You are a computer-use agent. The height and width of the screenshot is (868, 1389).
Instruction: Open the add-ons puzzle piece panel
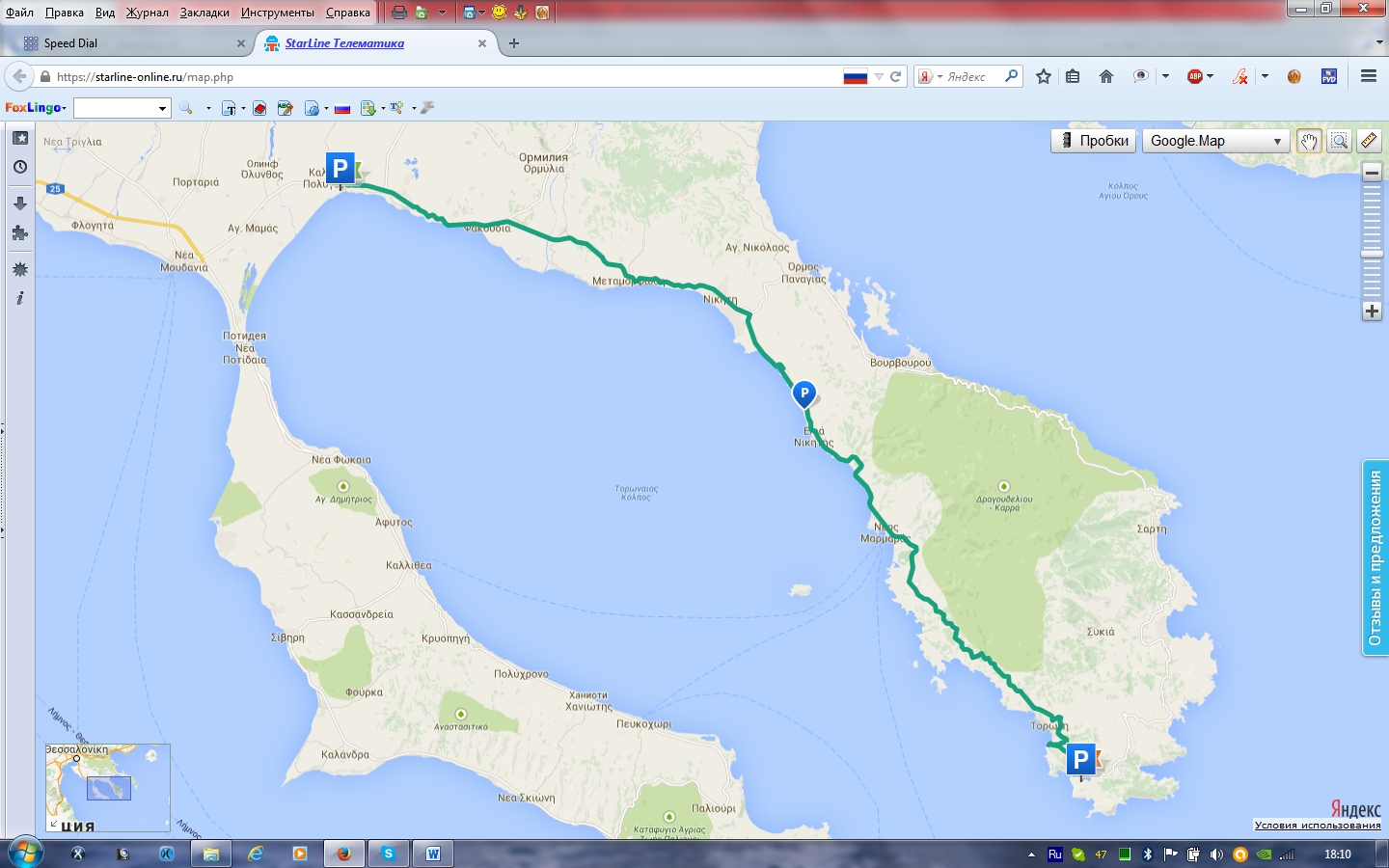click(x=19, y=233)
